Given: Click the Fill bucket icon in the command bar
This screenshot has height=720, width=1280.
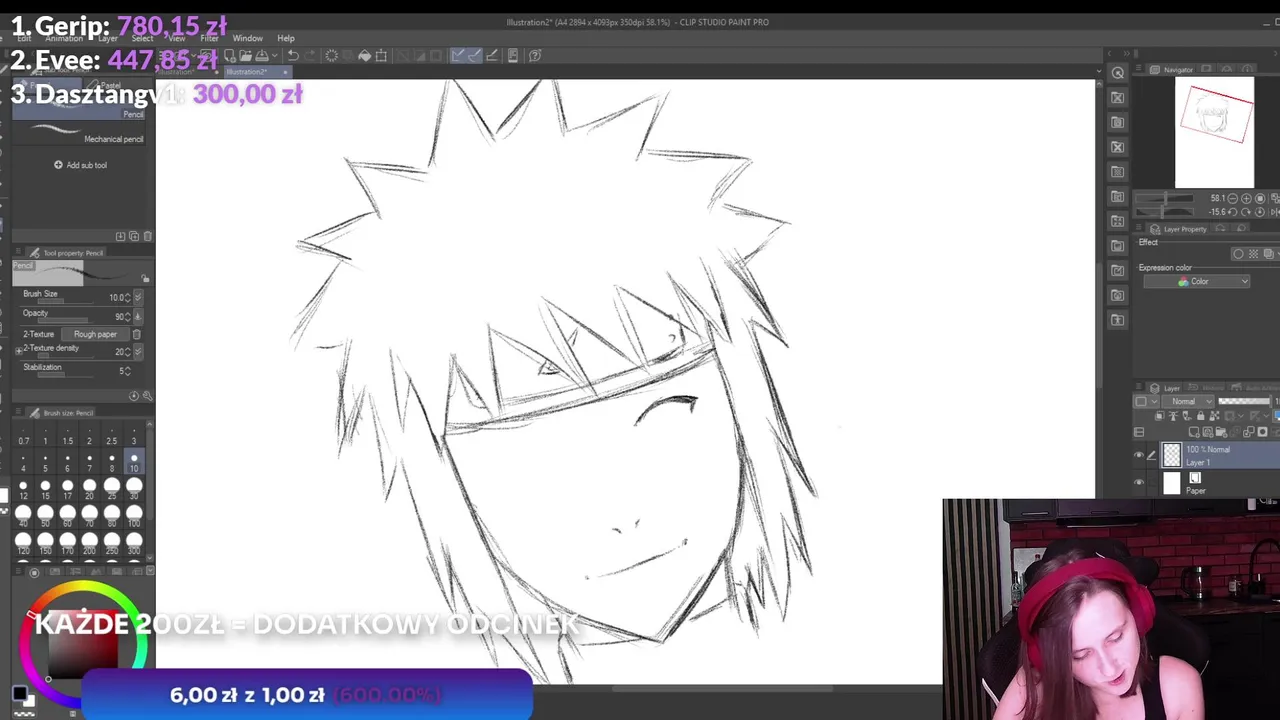Looking at the screenshot, I should [364, 56].
